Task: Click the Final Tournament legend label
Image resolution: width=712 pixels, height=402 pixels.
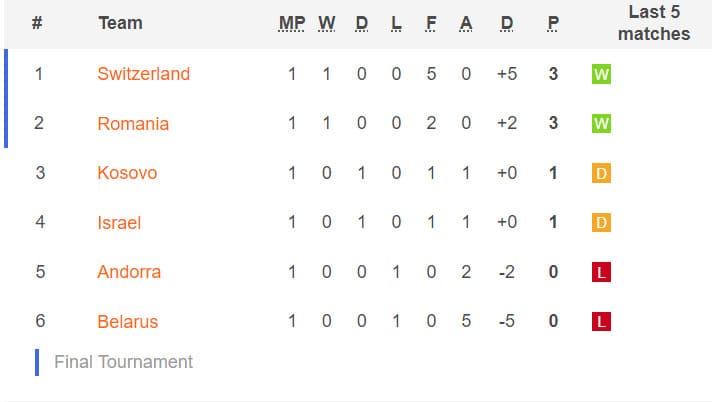Action: 124,362
